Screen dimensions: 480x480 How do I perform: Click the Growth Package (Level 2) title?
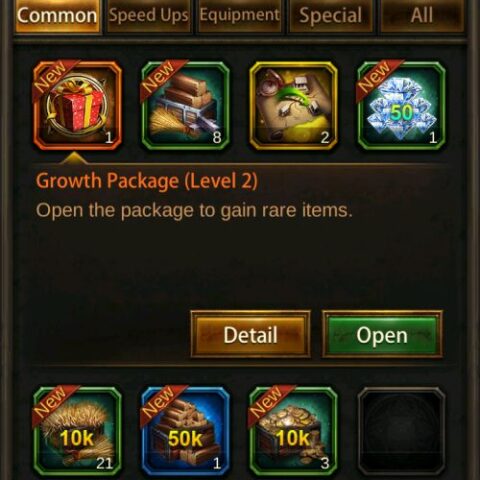147,181
